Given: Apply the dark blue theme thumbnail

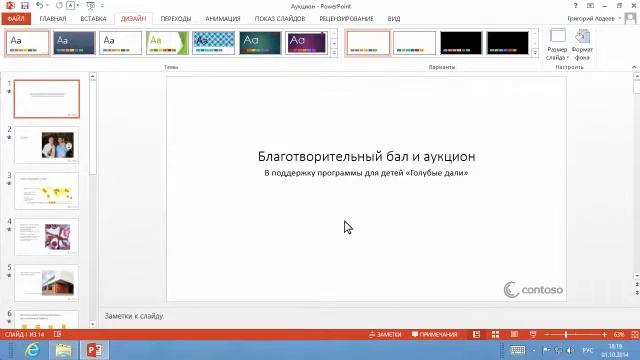Looking at the screenshot, I should click(74, 43).
